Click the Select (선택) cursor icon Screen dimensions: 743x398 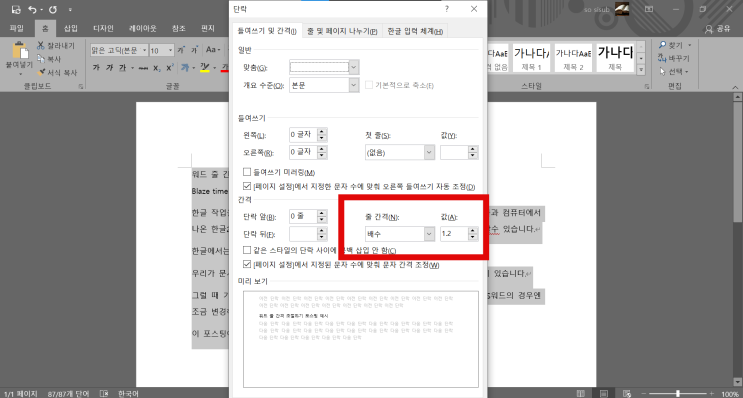pyautogui.click(x=662, y=72)
